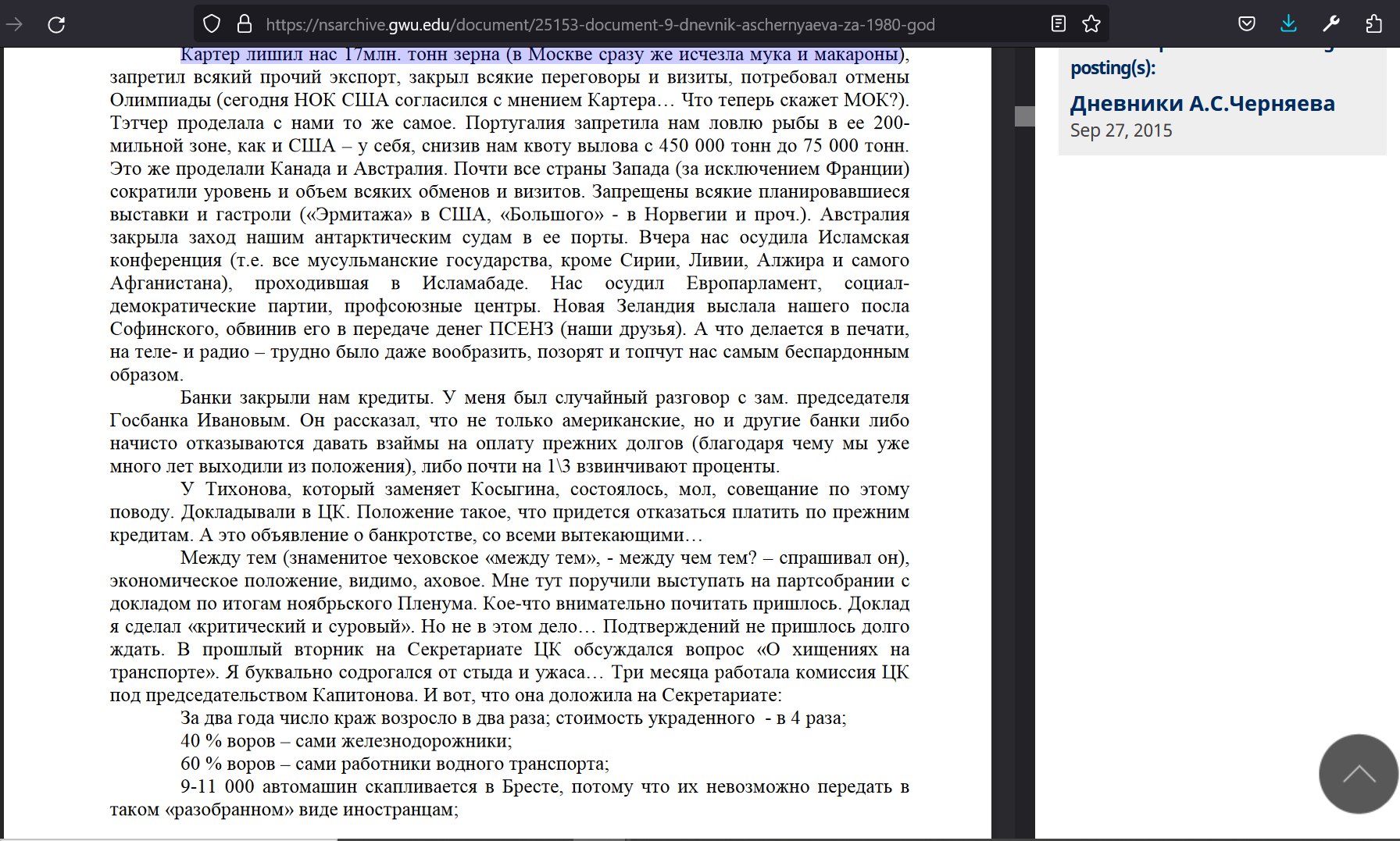Click the document viewer scrollbar thumb
The image size is (1400, 841).
click(1024, 116)
